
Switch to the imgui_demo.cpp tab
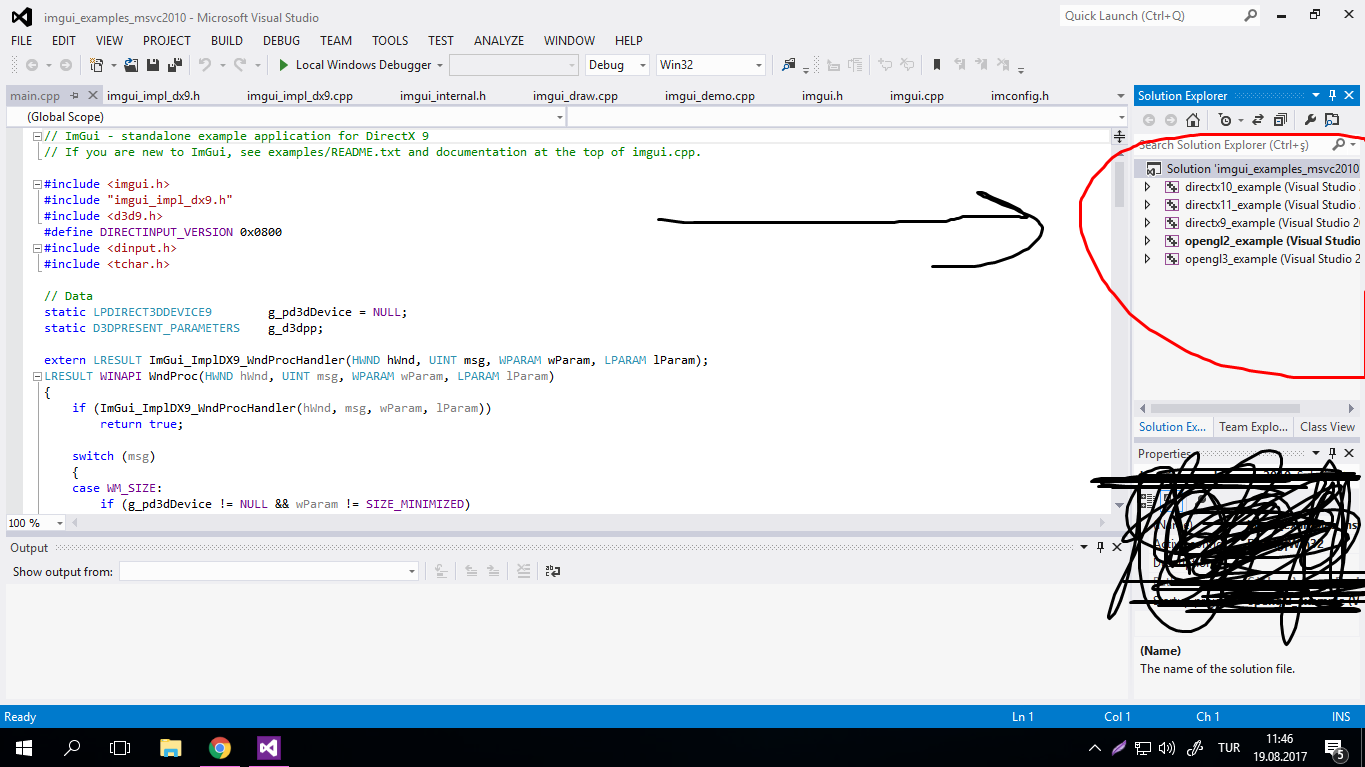click(x=710, y=96)
